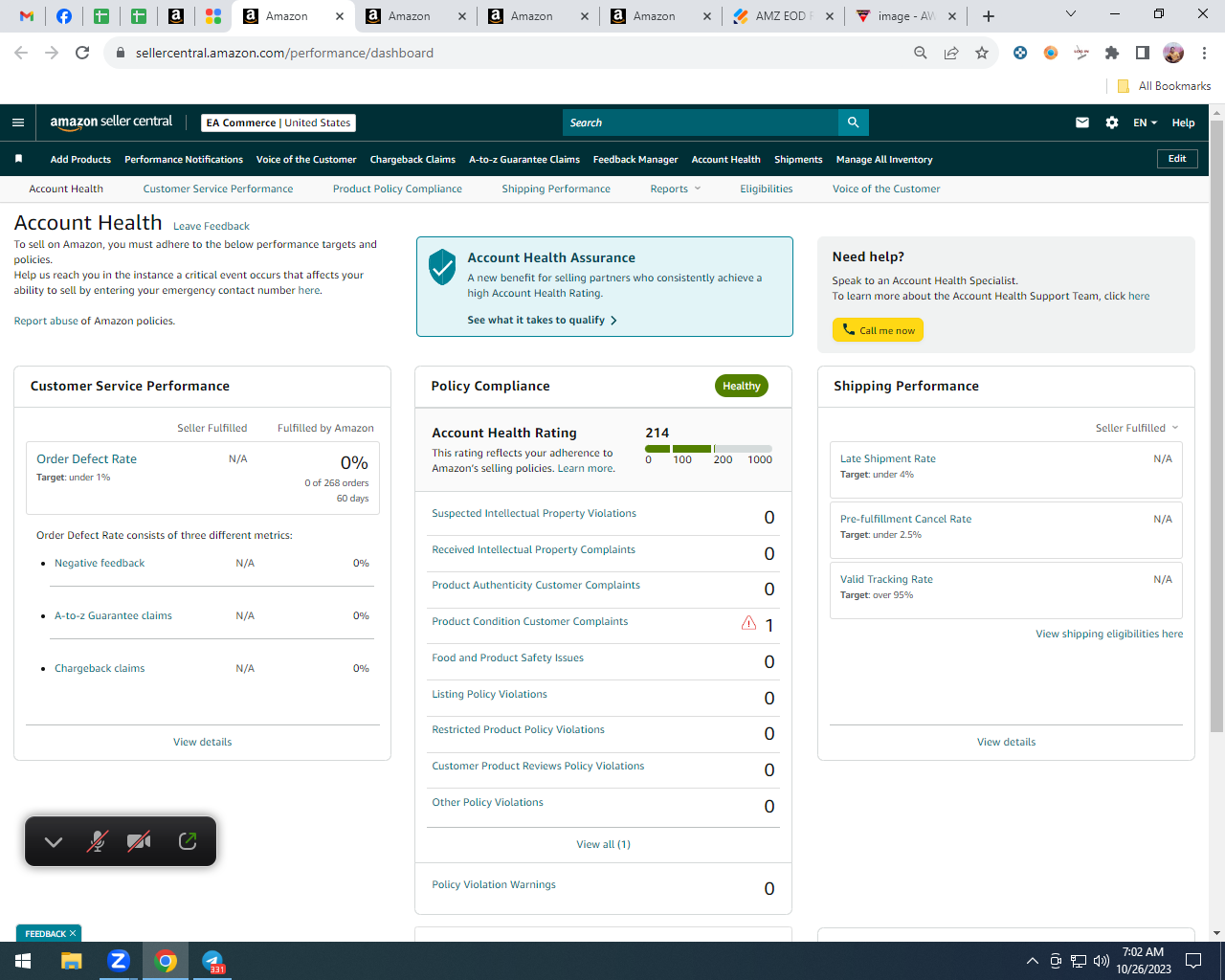This screenshot has height=980, width=1225.
Task: Open the Chrome three-dot menu
Action: pos(1205,53)
